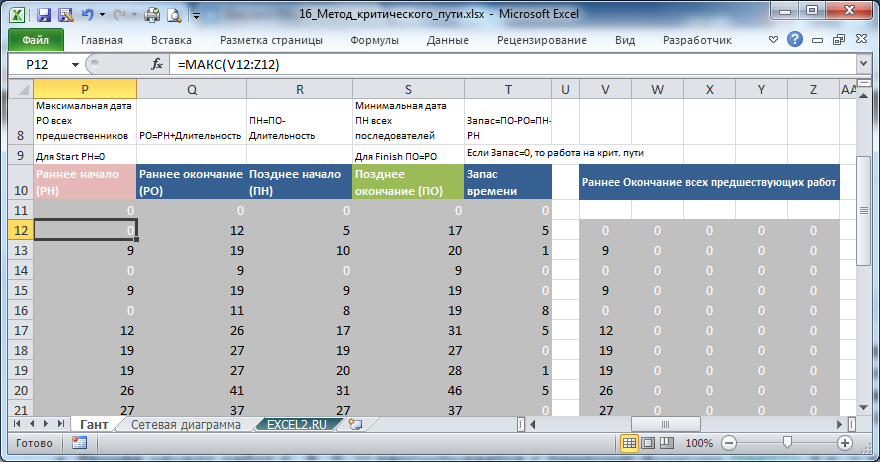Click the vertical scrollbar thumb

tap(863, 211)
